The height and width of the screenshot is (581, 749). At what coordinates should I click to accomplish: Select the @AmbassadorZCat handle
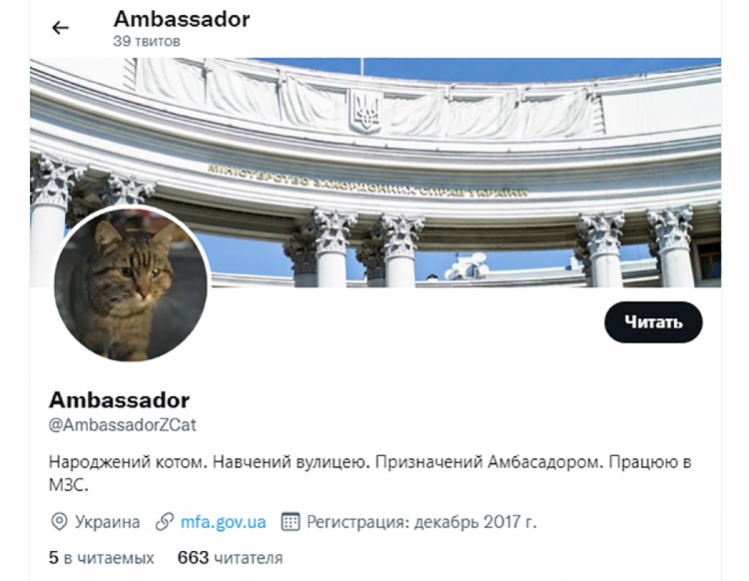(x=122, y=425)
